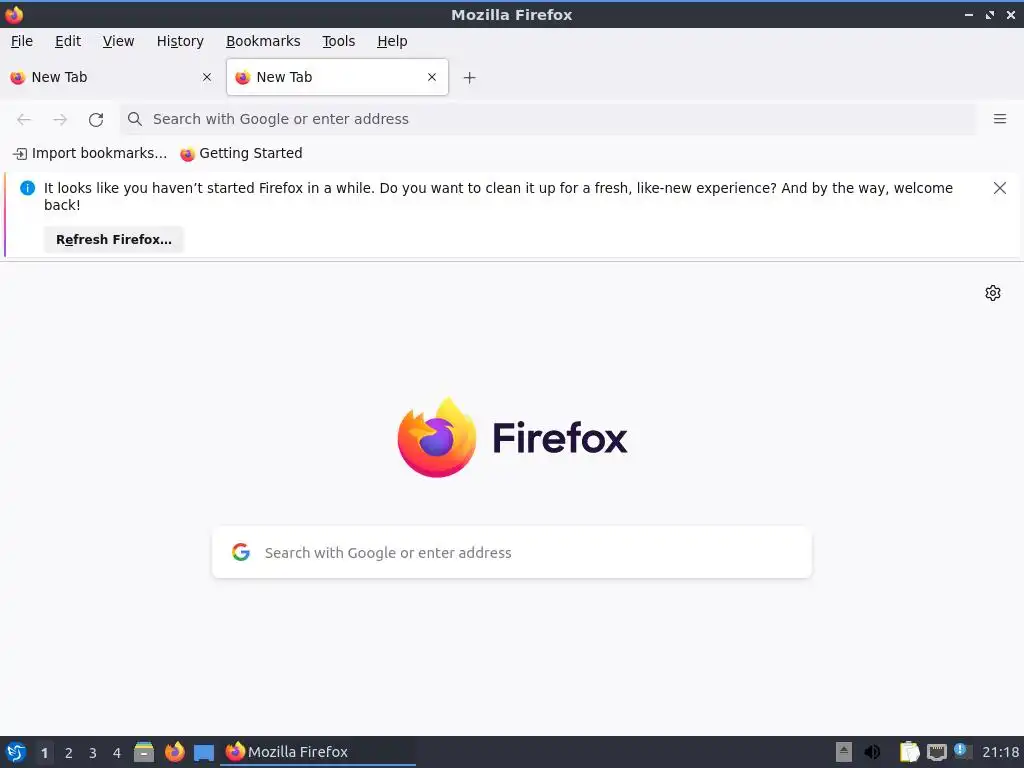
Task: Launch file manager from taskbar
Action: tap(144, 752)
